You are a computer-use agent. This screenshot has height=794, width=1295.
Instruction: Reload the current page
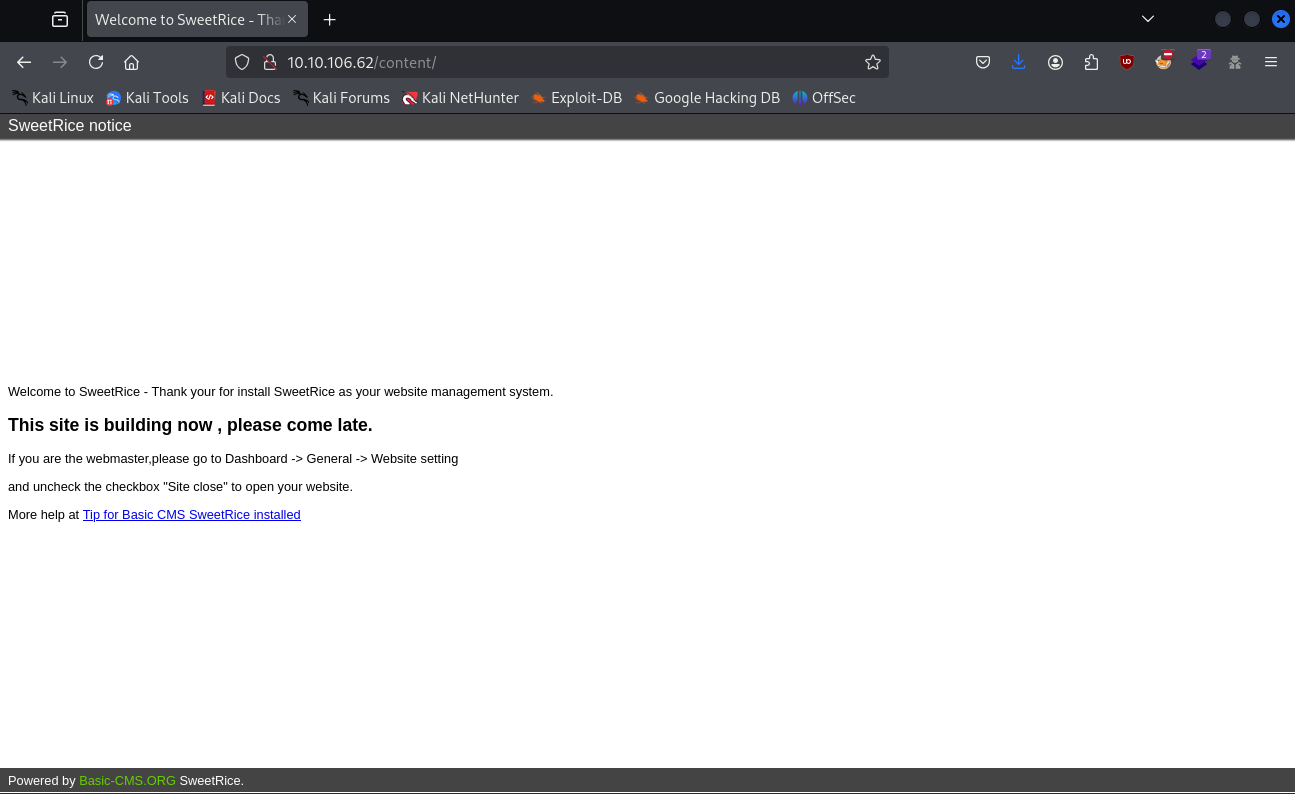(96, 62)
